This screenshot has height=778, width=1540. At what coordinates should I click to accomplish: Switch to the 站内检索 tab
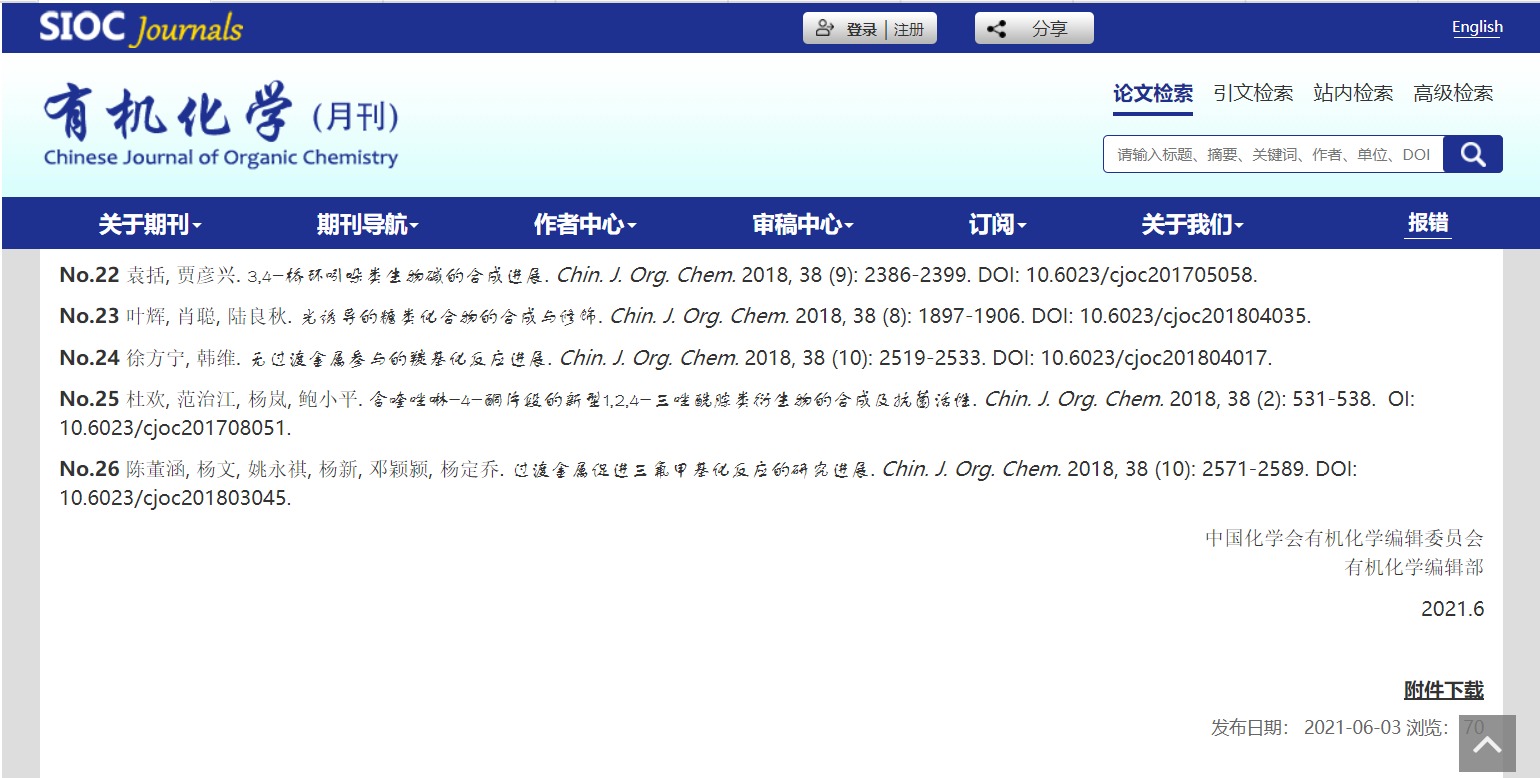[x=1352, y=94]
